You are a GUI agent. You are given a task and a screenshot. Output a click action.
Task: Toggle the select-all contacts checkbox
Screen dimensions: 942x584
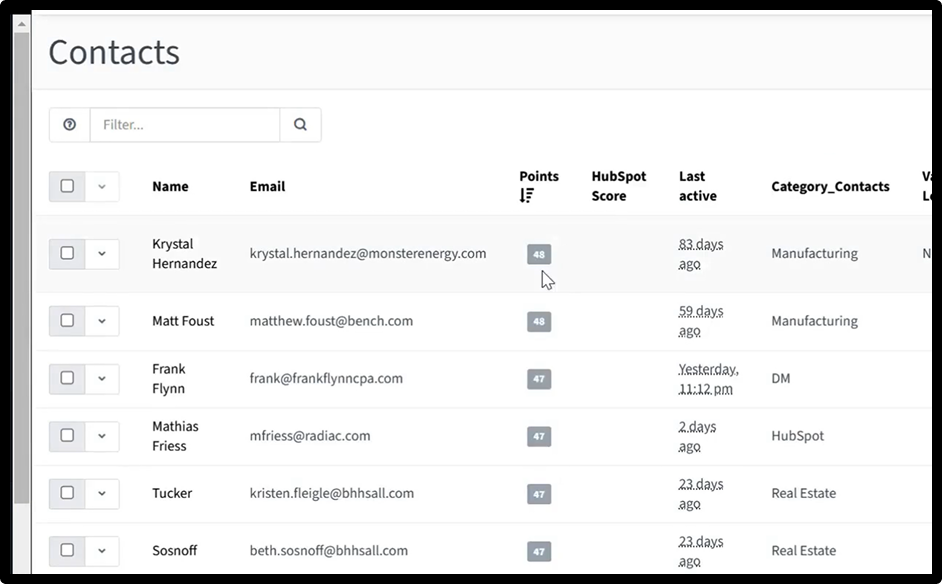coord(67,186)
